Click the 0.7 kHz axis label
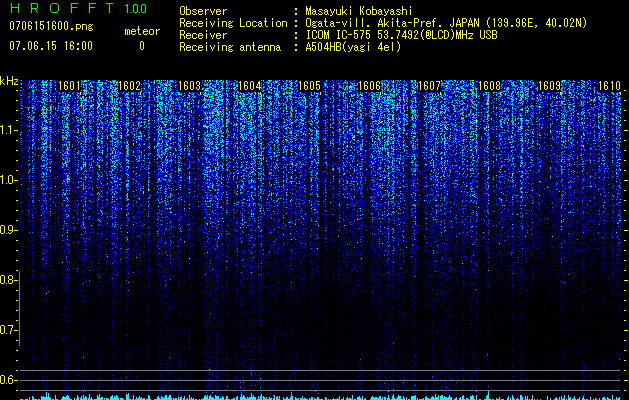Screen dimensions: 629x400 point(8,330)
